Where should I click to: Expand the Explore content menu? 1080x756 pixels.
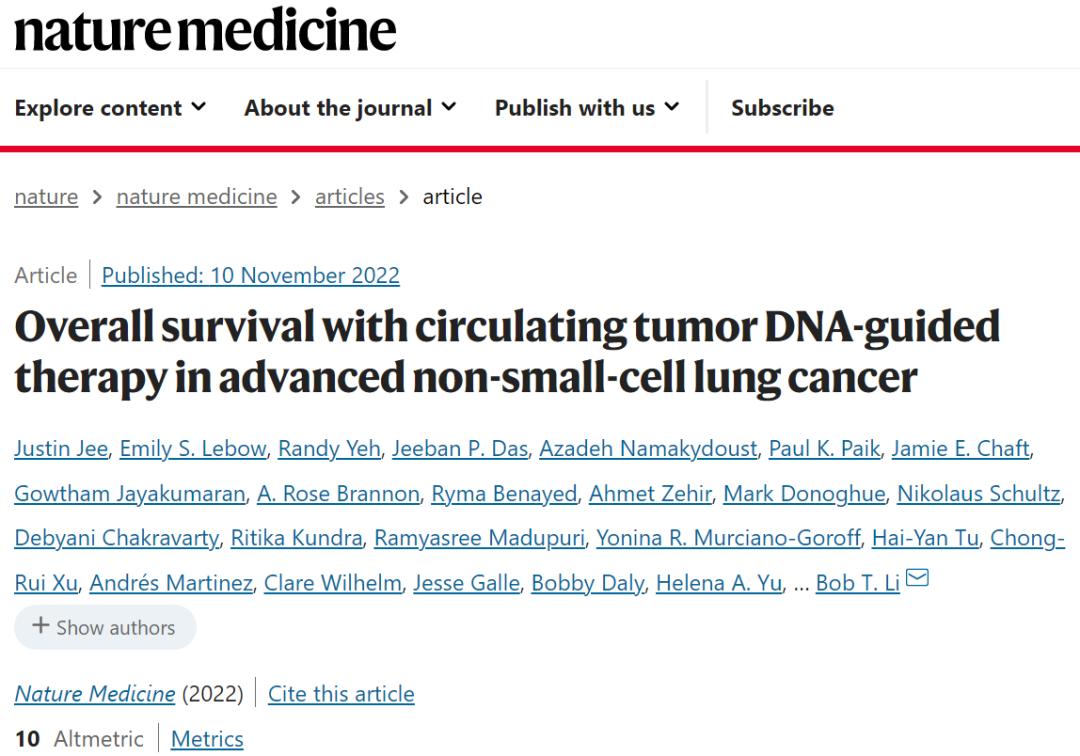(x=110, y=108)
